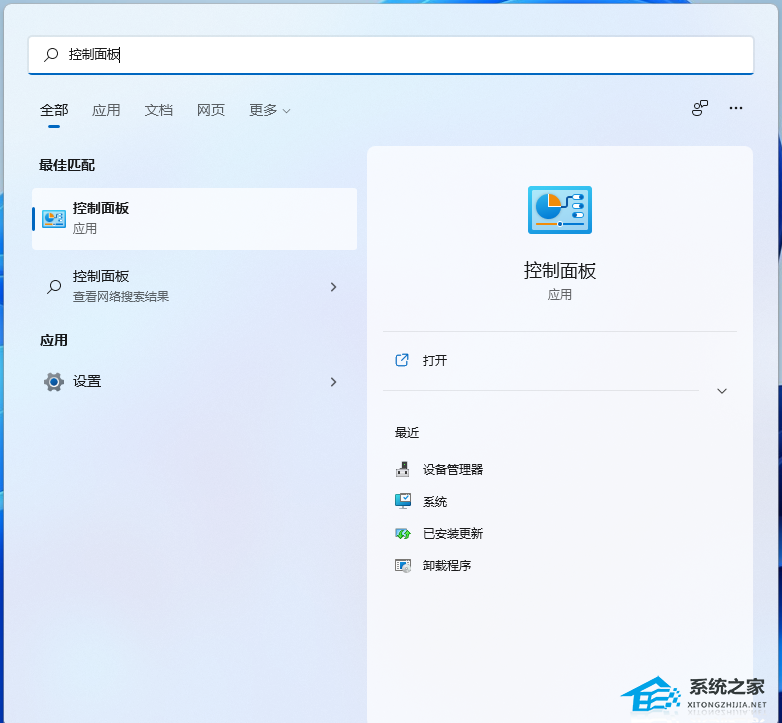Image resolution: width=782 pixels, height=723 pixels.
Task: Open the three-dot more options menu
Action: [x=736, y=108]
